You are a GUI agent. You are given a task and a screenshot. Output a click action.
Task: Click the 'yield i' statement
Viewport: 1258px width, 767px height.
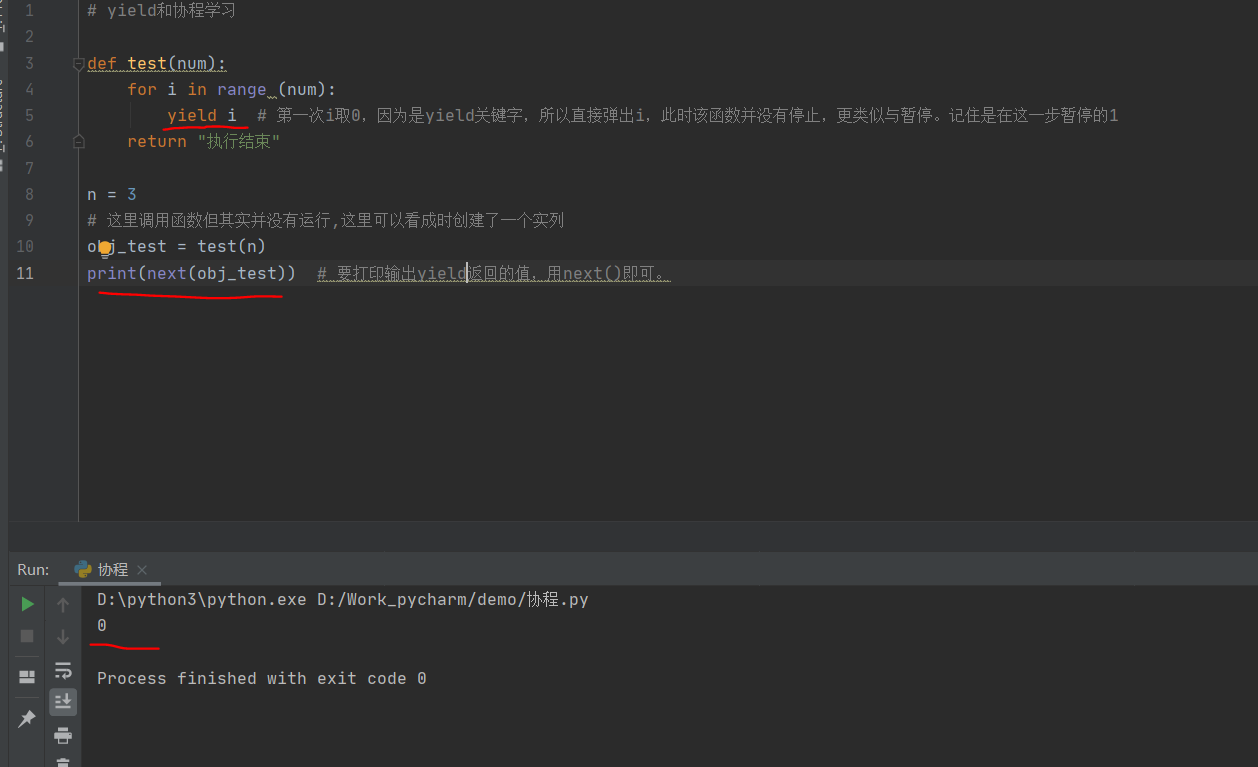pyautogui.click(x=202, y=115)
